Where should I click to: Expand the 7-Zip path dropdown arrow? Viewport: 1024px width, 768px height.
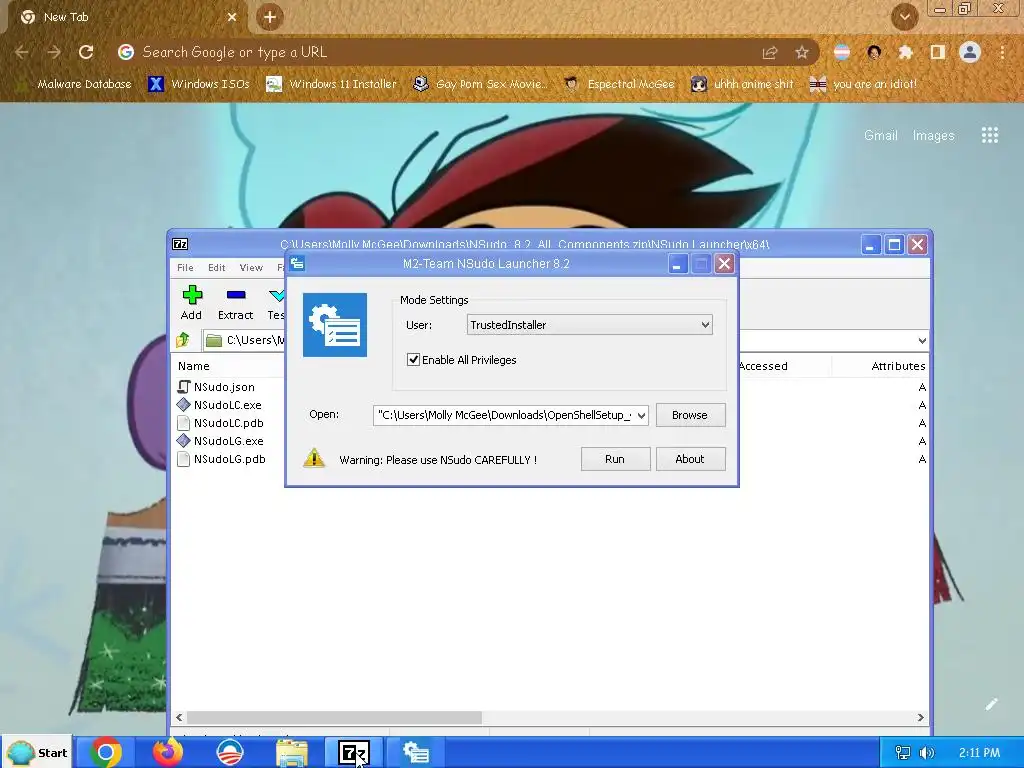pyautogui.click(x=921, y=340)
